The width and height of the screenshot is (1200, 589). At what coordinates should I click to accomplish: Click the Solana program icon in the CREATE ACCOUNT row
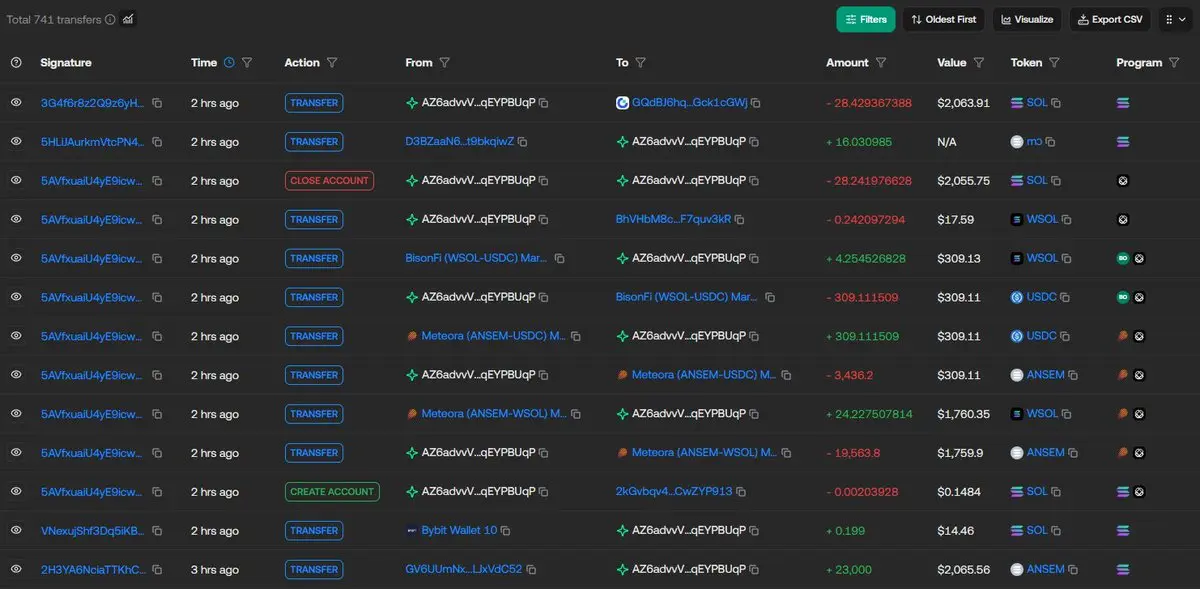pyautogui.click(x=1123, y=491)
